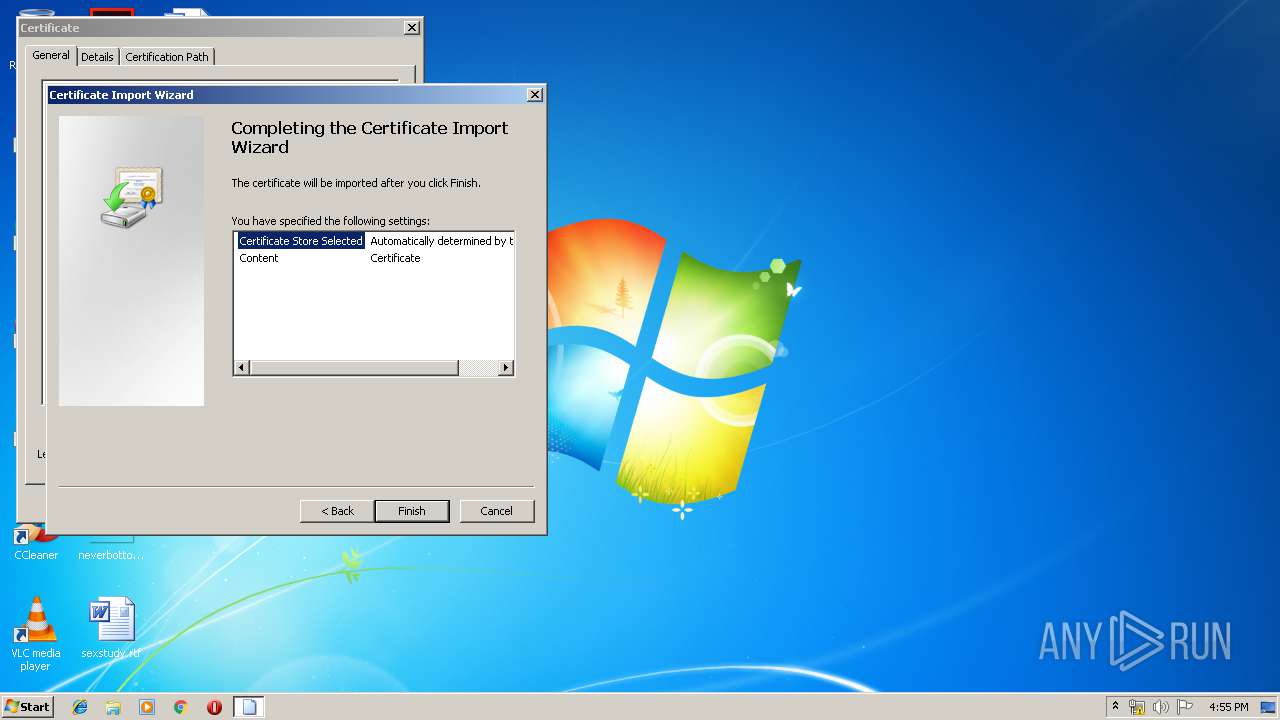Open Windows Media Player from the taskbar
This screenshot has width=1280, height=720.
tap(147, 707)
